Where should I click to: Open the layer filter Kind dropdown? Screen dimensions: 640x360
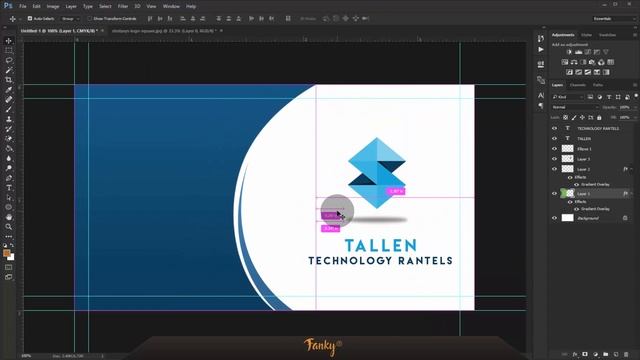tap(568, 97)
